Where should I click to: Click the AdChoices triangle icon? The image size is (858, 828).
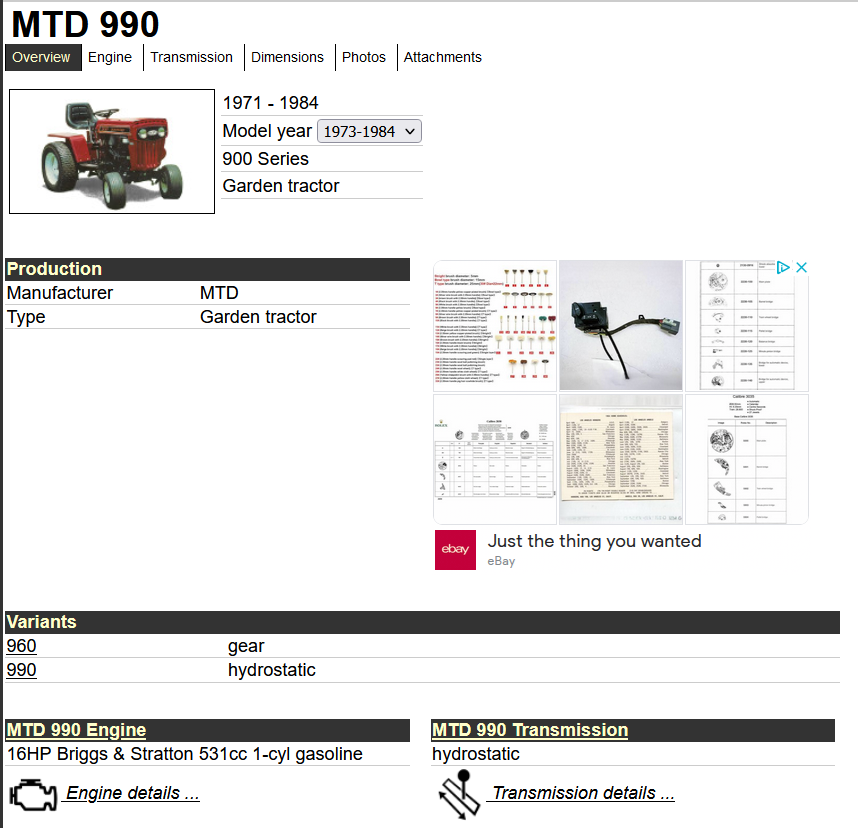(783, 268)
